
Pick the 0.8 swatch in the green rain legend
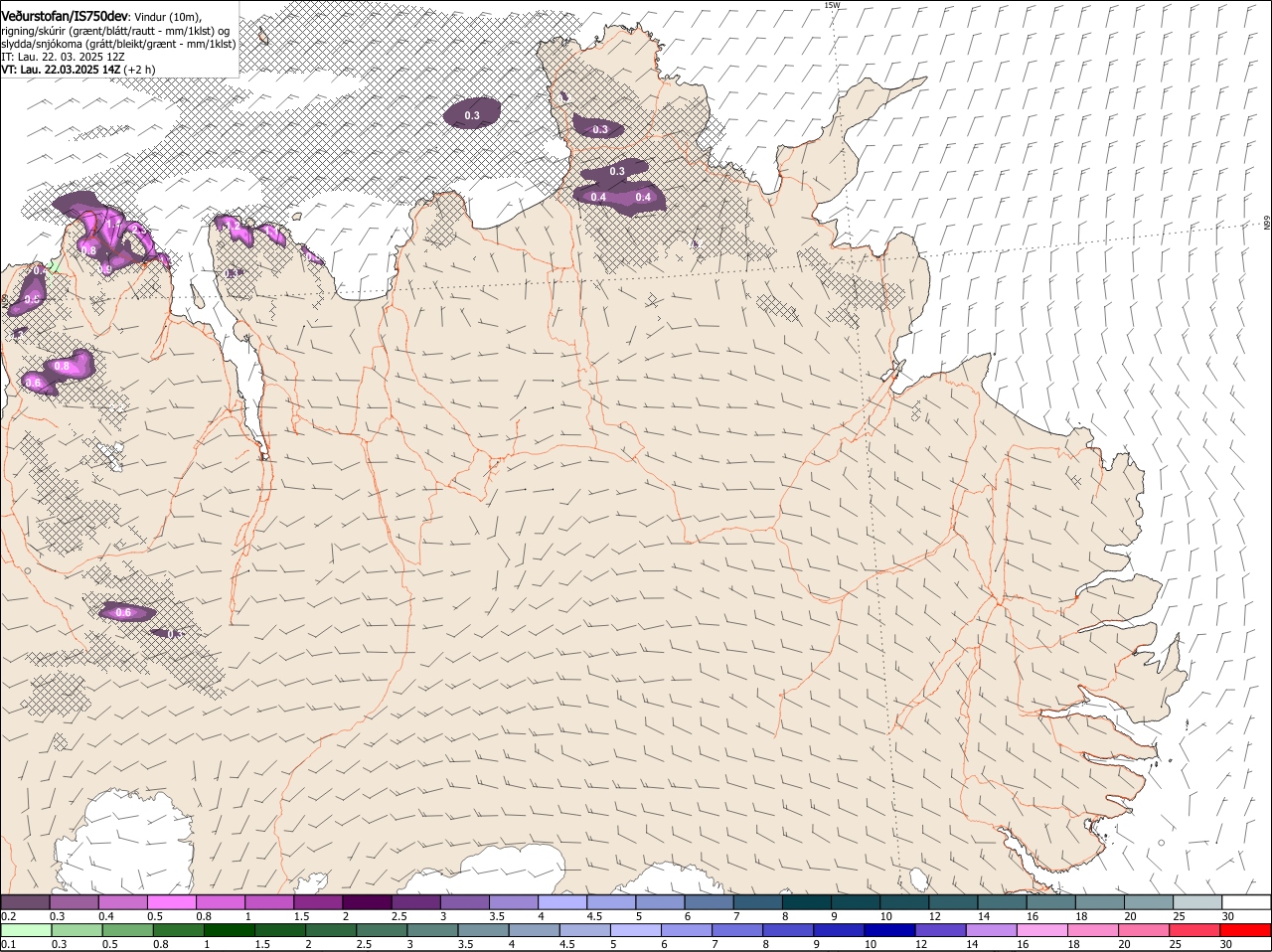(x=178, y=930)
